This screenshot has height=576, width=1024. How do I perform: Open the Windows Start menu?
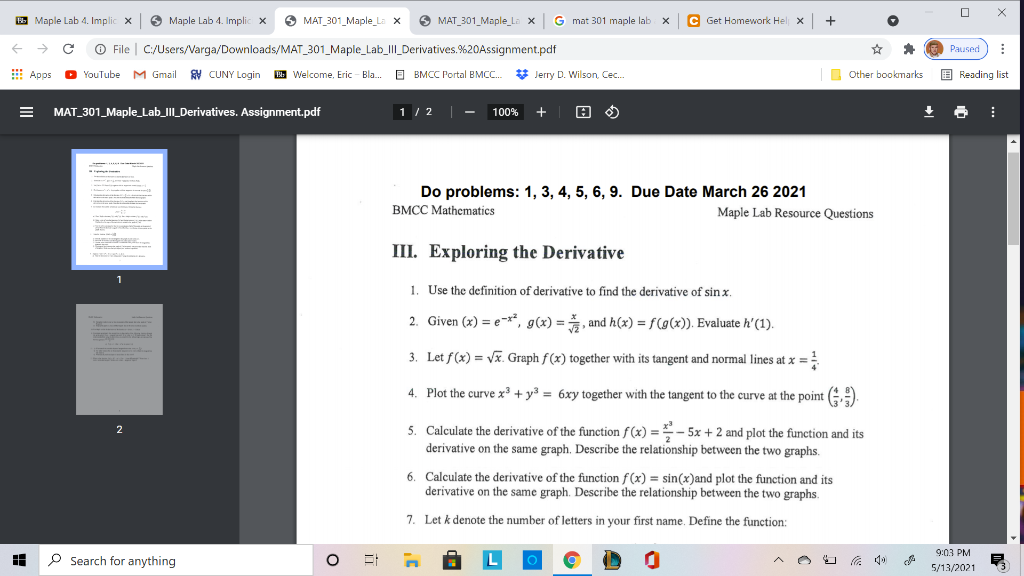click(20, 560)
